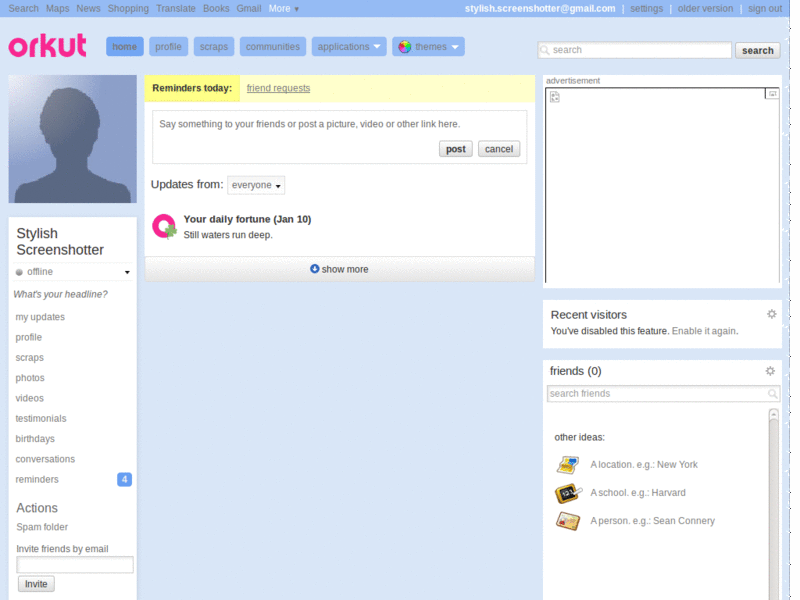Click the post button
The width and height of the screenshot is (800, 600).
tap(456, 149)
